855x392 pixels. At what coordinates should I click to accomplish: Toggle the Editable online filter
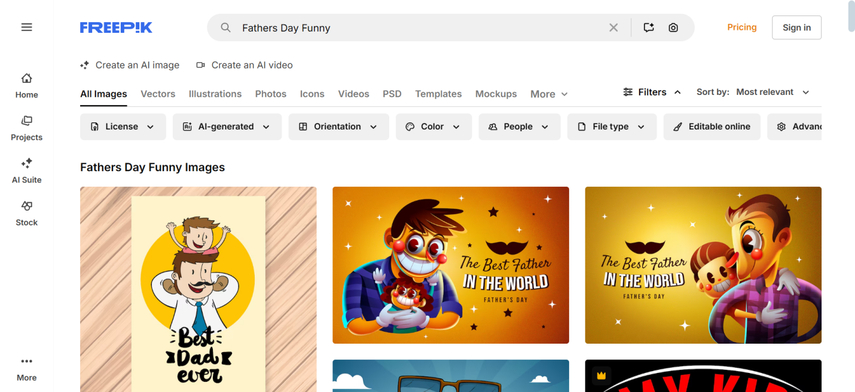click(712, 126)
